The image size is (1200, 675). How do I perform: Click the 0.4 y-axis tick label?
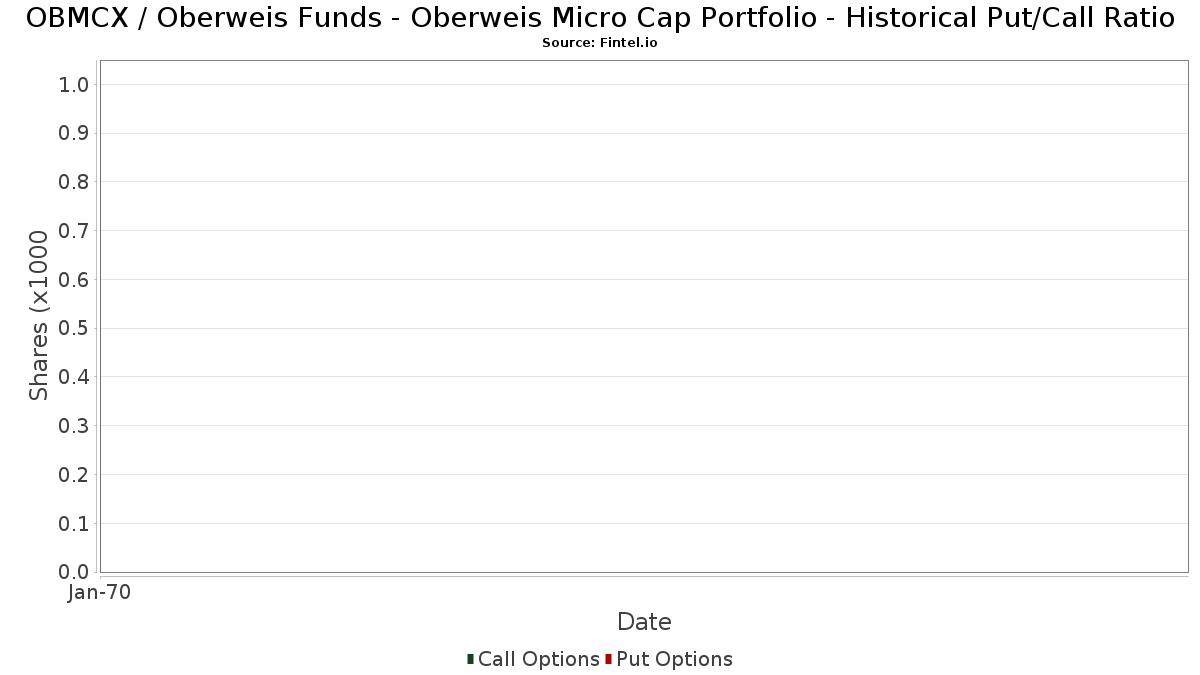pyautogui.click(x=75, y=377)
